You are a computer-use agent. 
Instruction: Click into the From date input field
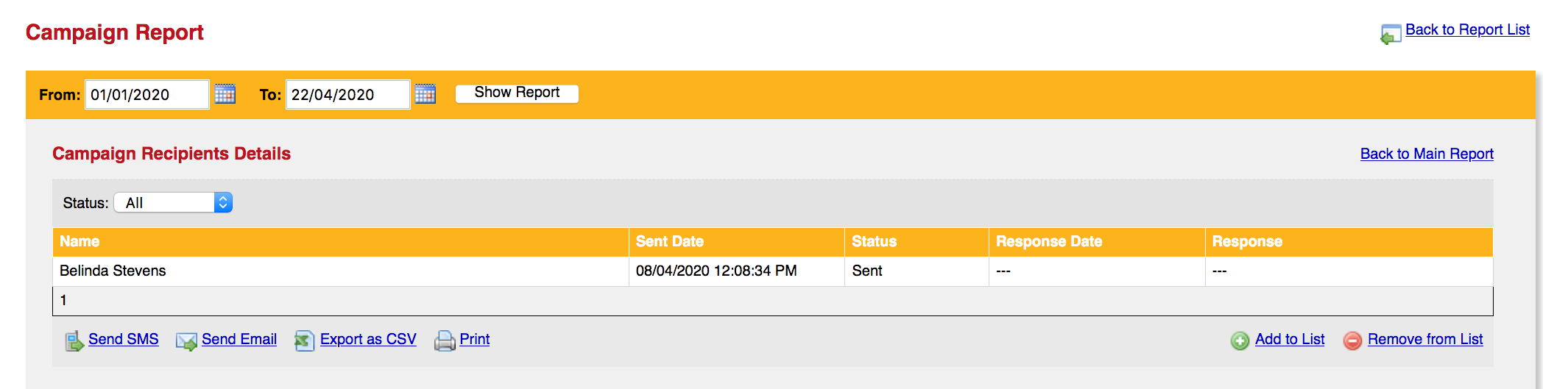coord(147,94)
